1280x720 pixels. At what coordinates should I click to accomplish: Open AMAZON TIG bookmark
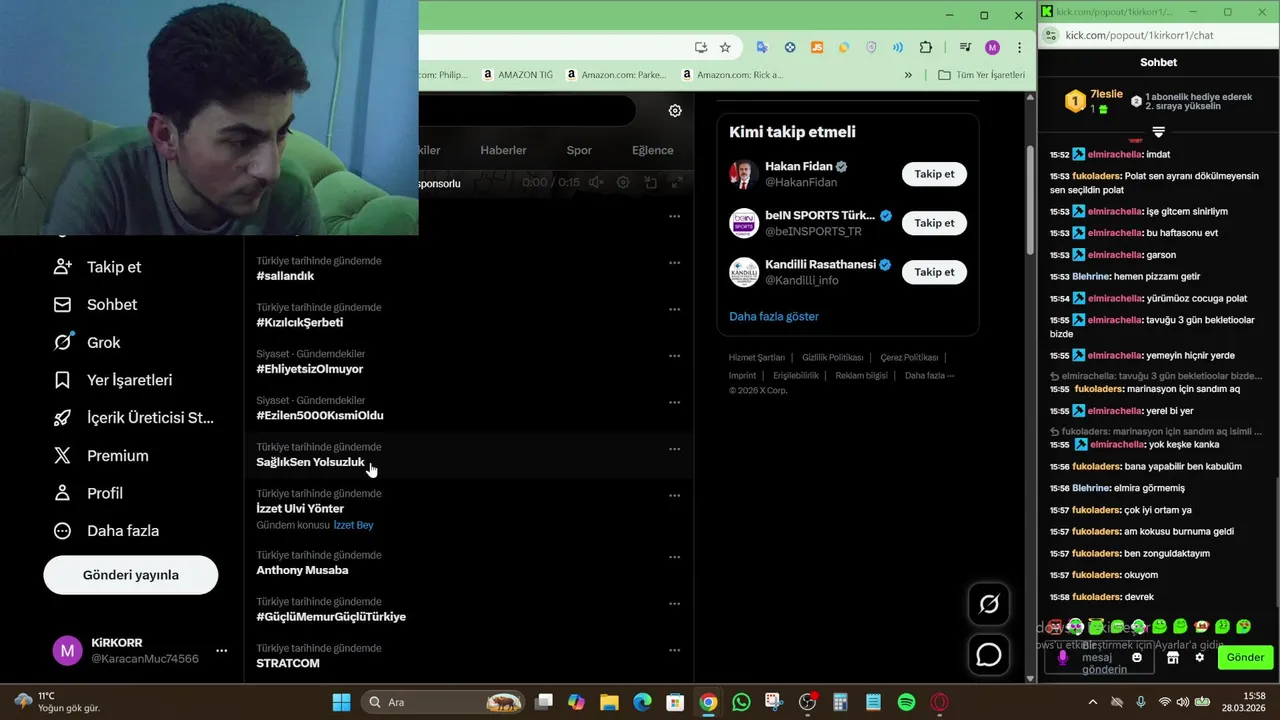pyautogui.click(x=517, y=75)
